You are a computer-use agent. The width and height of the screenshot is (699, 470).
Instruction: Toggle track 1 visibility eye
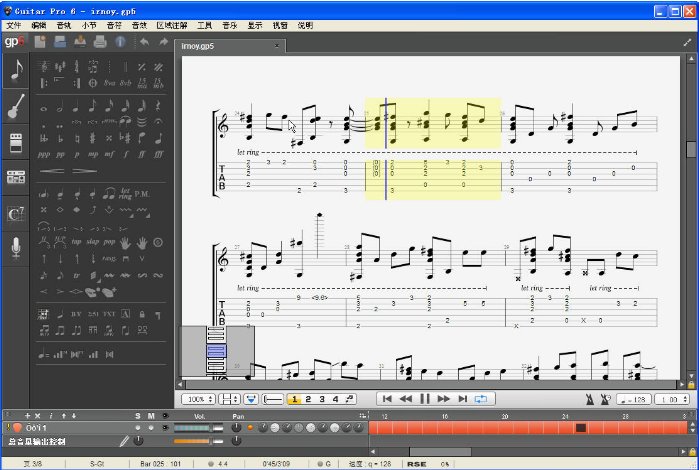pos(165,428)
